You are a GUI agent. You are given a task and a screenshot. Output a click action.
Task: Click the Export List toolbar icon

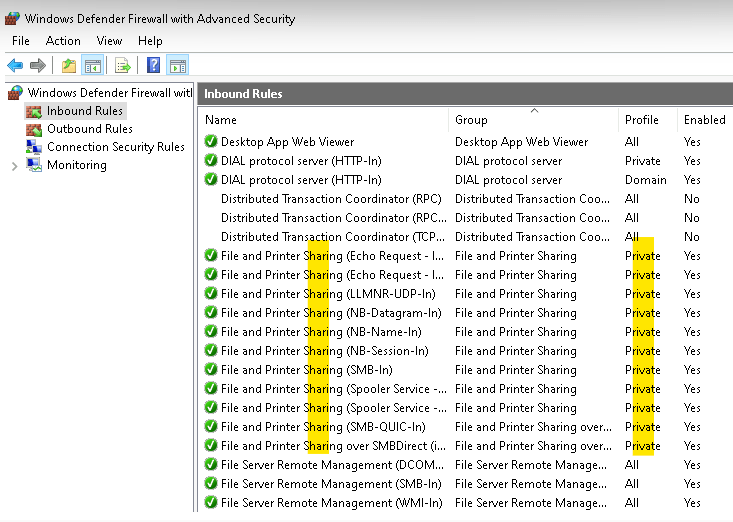[122, 66]
